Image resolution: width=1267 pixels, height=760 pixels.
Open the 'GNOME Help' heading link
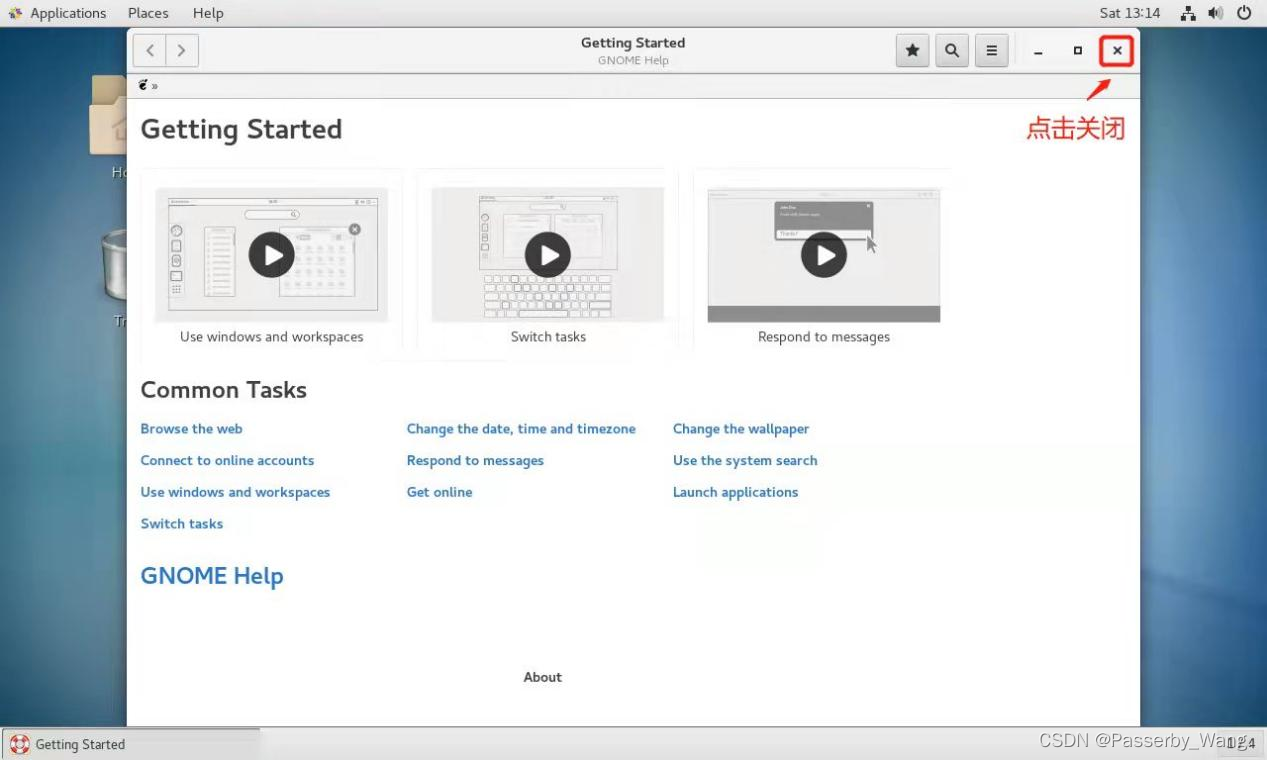(x=212, y=576)
